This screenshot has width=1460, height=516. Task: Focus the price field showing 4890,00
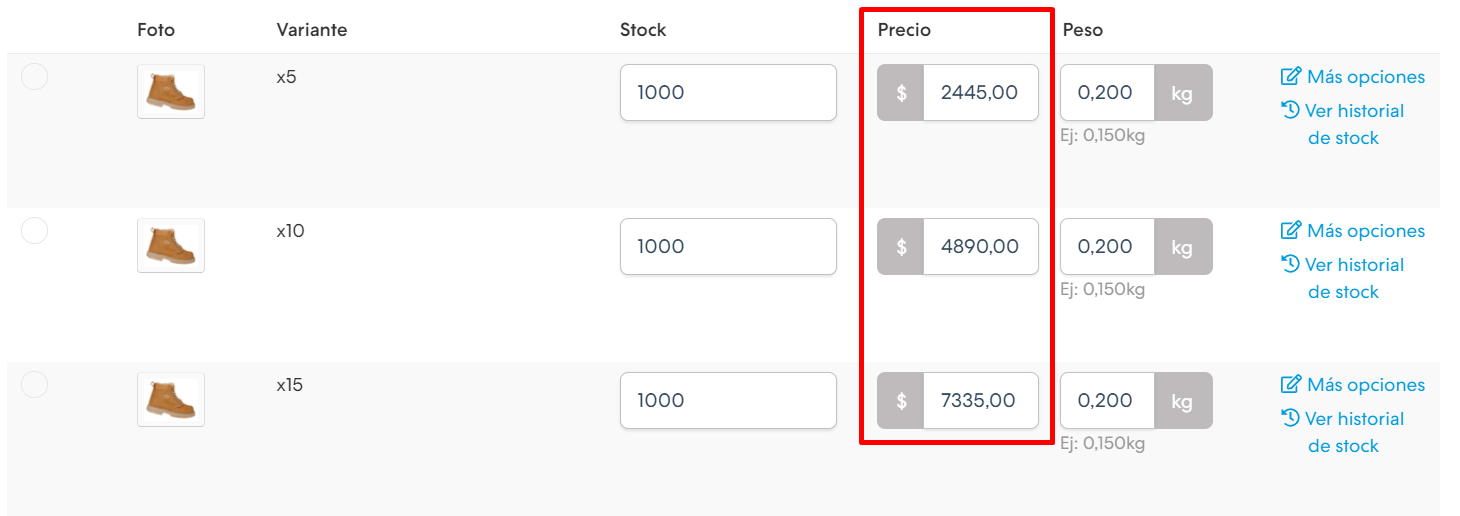point(981,247)
